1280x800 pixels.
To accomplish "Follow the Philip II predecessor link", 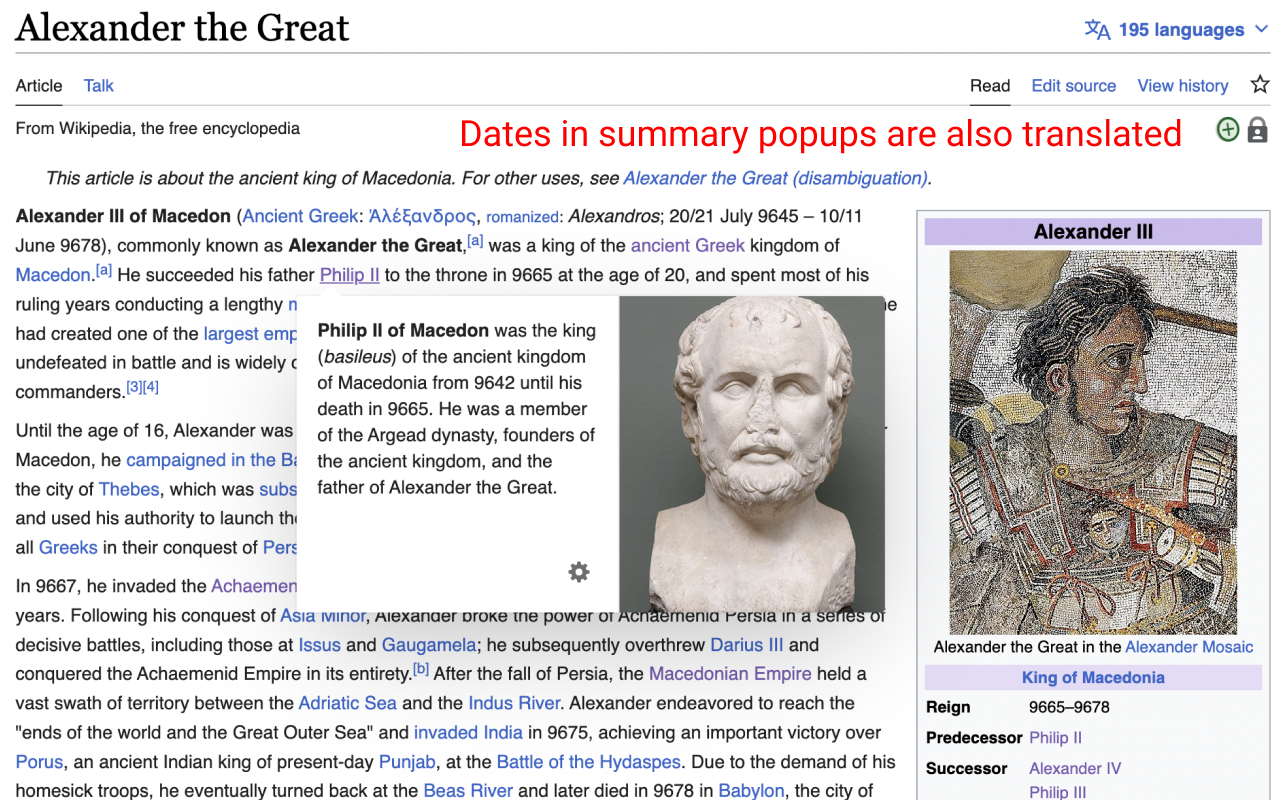I will pos(1056,737).
